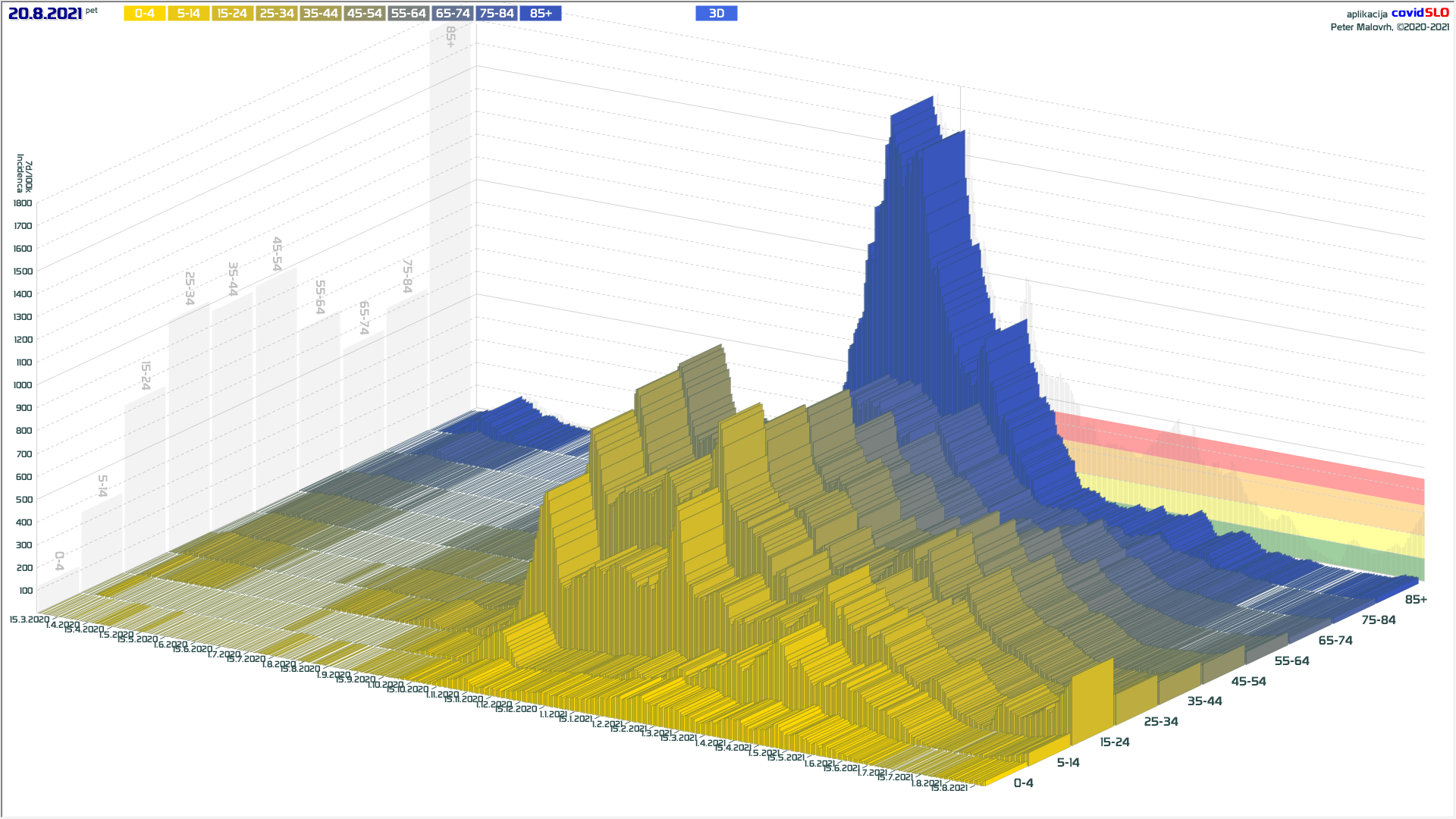This screenshot has height=819, width=1456.
Task: Switch the 3D view button
Action: (716, 14)
